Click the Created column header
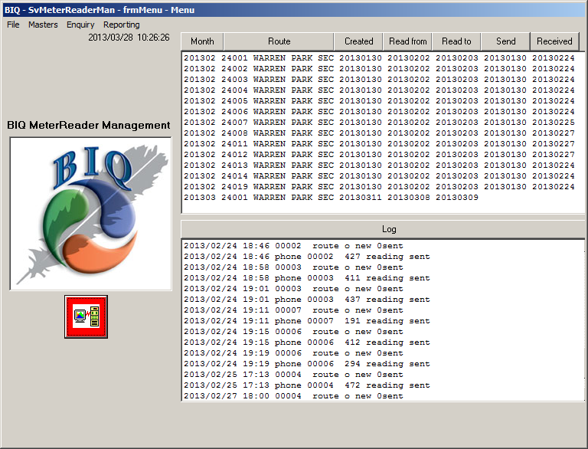 pyautogui.click(x=358, y=41)
